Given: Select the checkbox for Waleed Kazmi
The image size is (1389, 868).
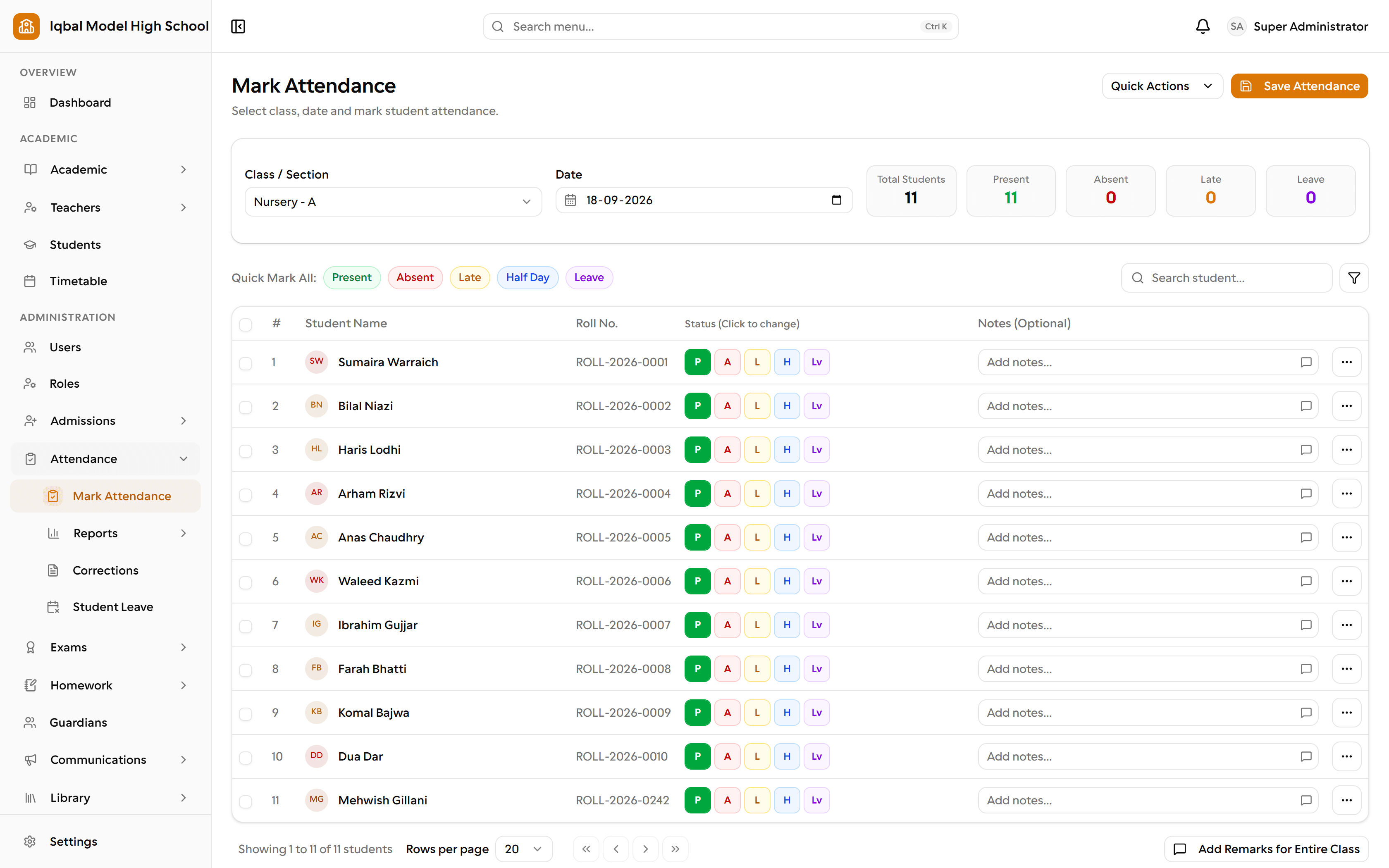Looking at the screenshot, I should 246,582.
